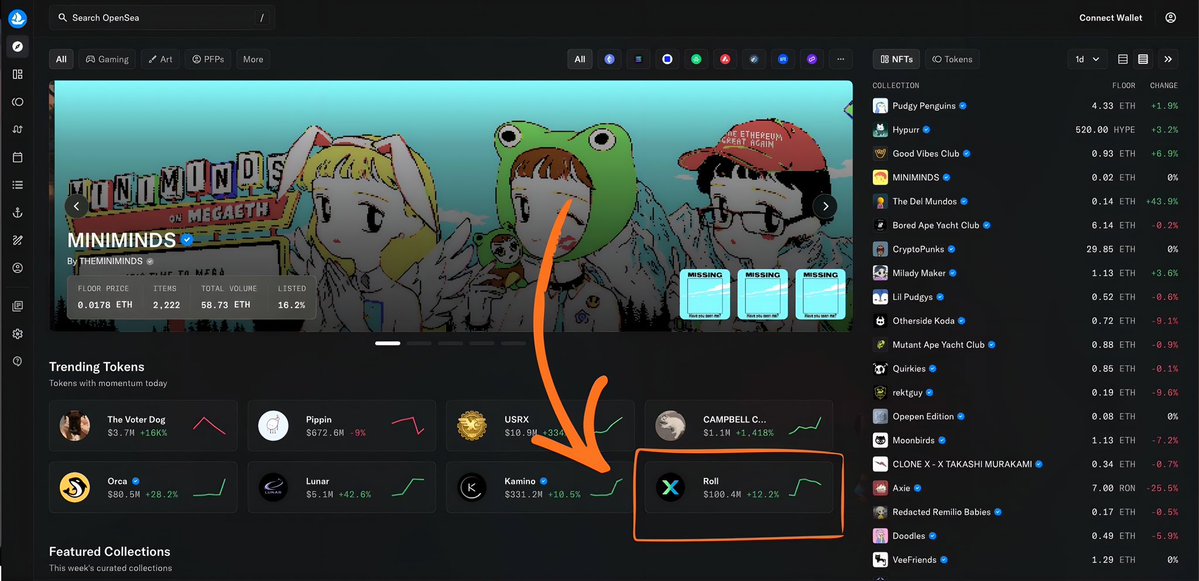Toggle the Art category filter
The image size is (1199, 581).
[160, 59]
